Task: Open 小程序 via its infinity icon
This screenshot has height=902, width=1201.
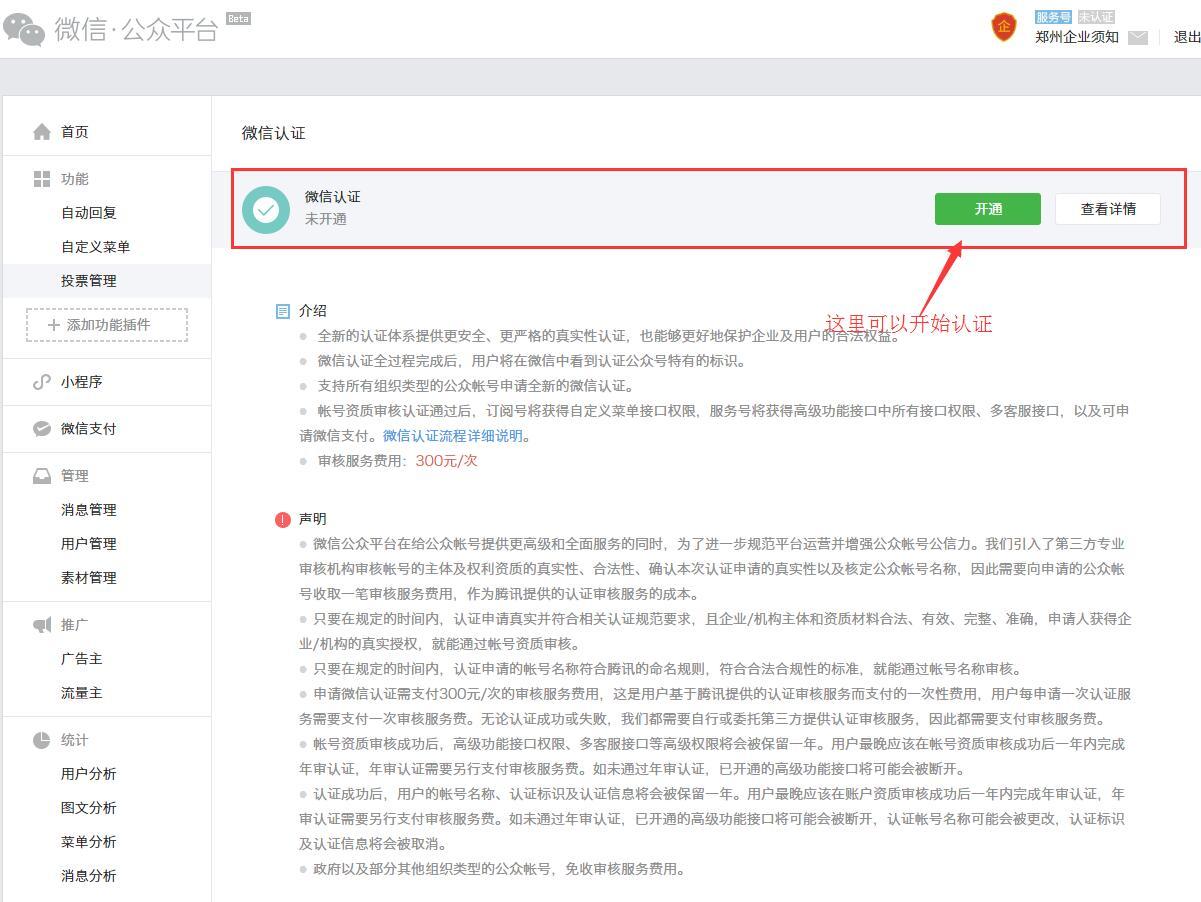Action: coord(41,382)
